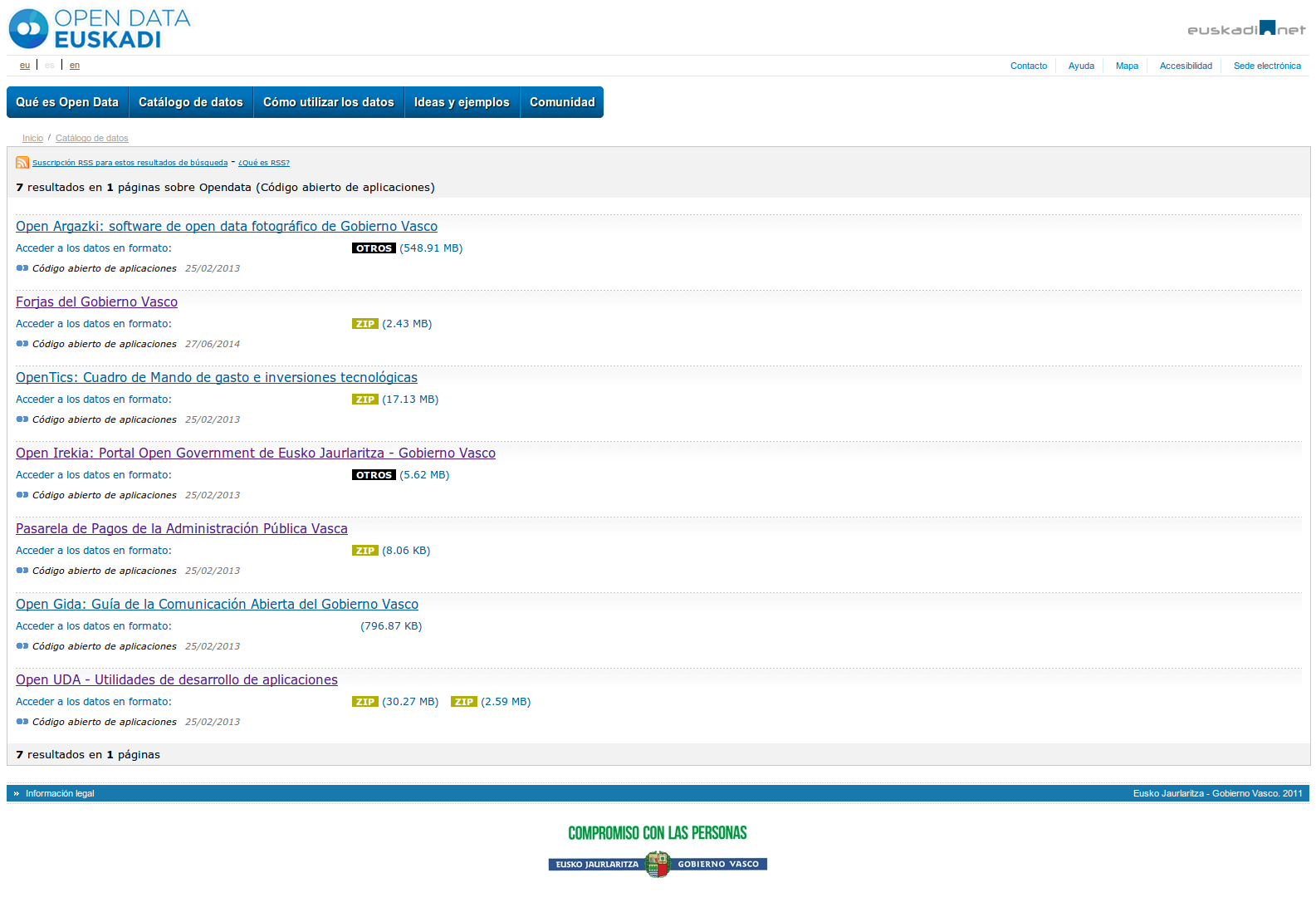
Task: Switch language to English (en)
Action: pyautogui.click(x=75, y=66)
